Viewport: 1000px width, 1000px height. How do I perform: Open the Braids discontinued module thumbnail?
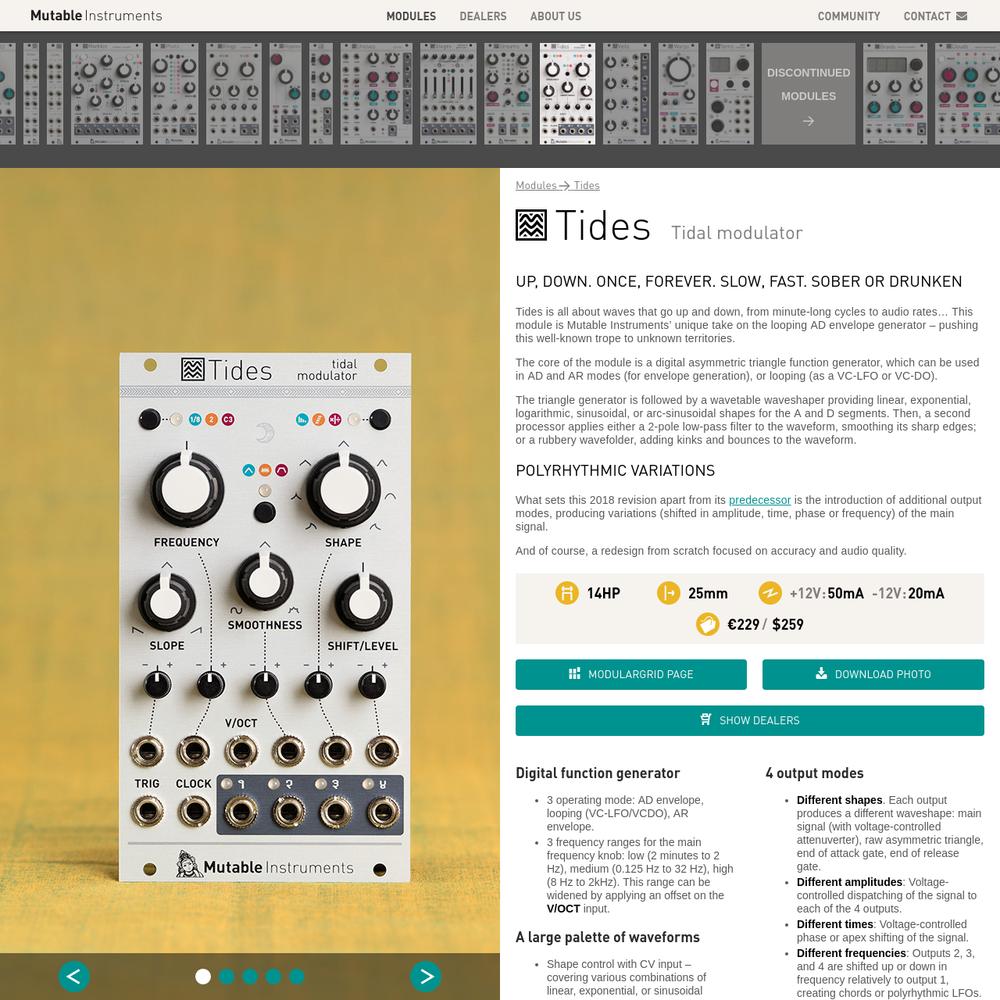895,94
